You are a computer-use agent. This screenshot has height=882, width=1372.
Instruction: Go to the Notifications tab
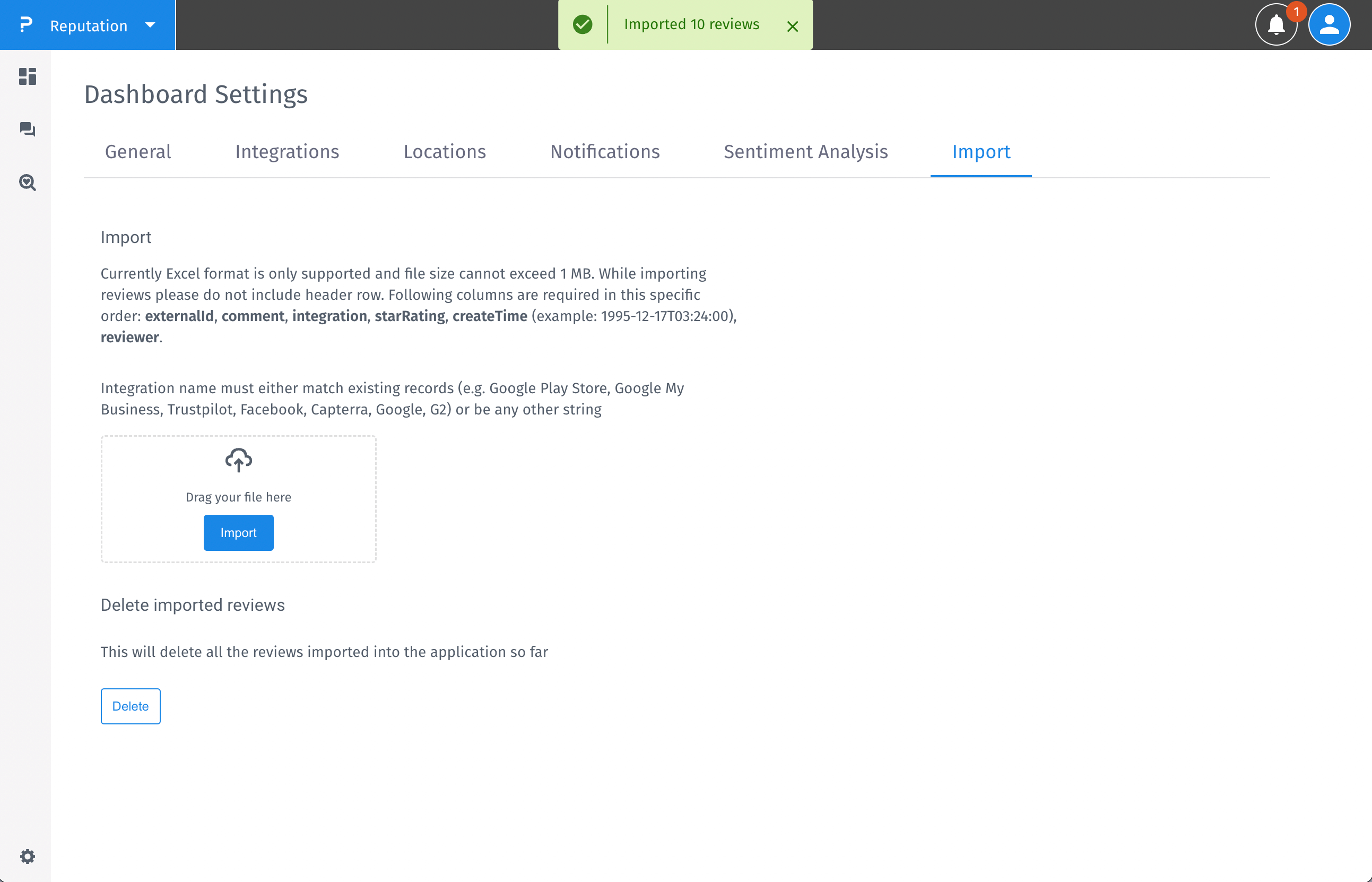[x=605, y=152]
